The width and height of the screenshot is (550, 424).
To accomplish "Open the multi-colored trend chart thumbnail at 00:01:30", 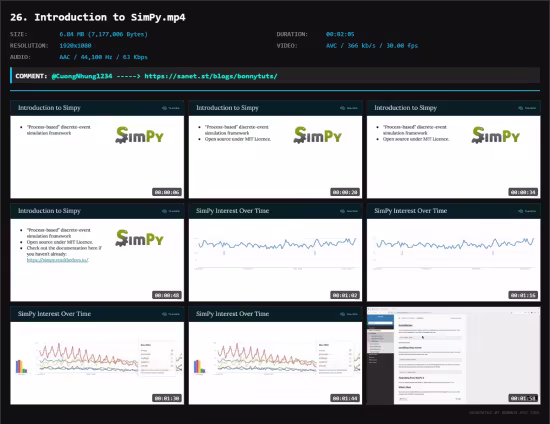I will coord(97,356).
